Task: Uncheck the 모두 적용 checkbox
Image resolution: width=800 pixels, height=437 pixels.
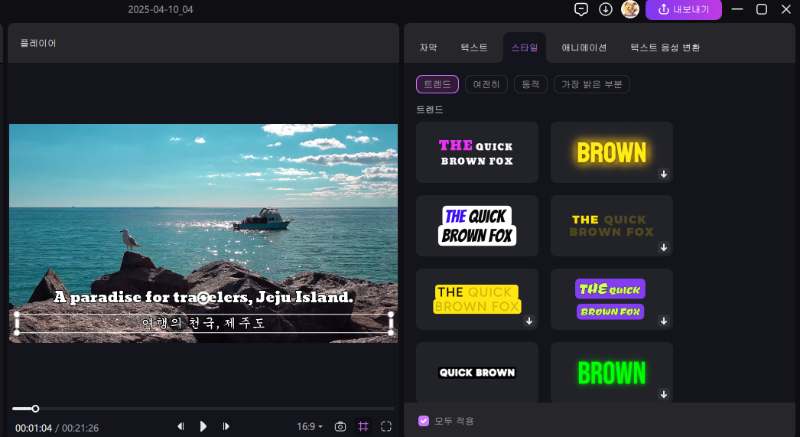Action: (x=424, y=421)
